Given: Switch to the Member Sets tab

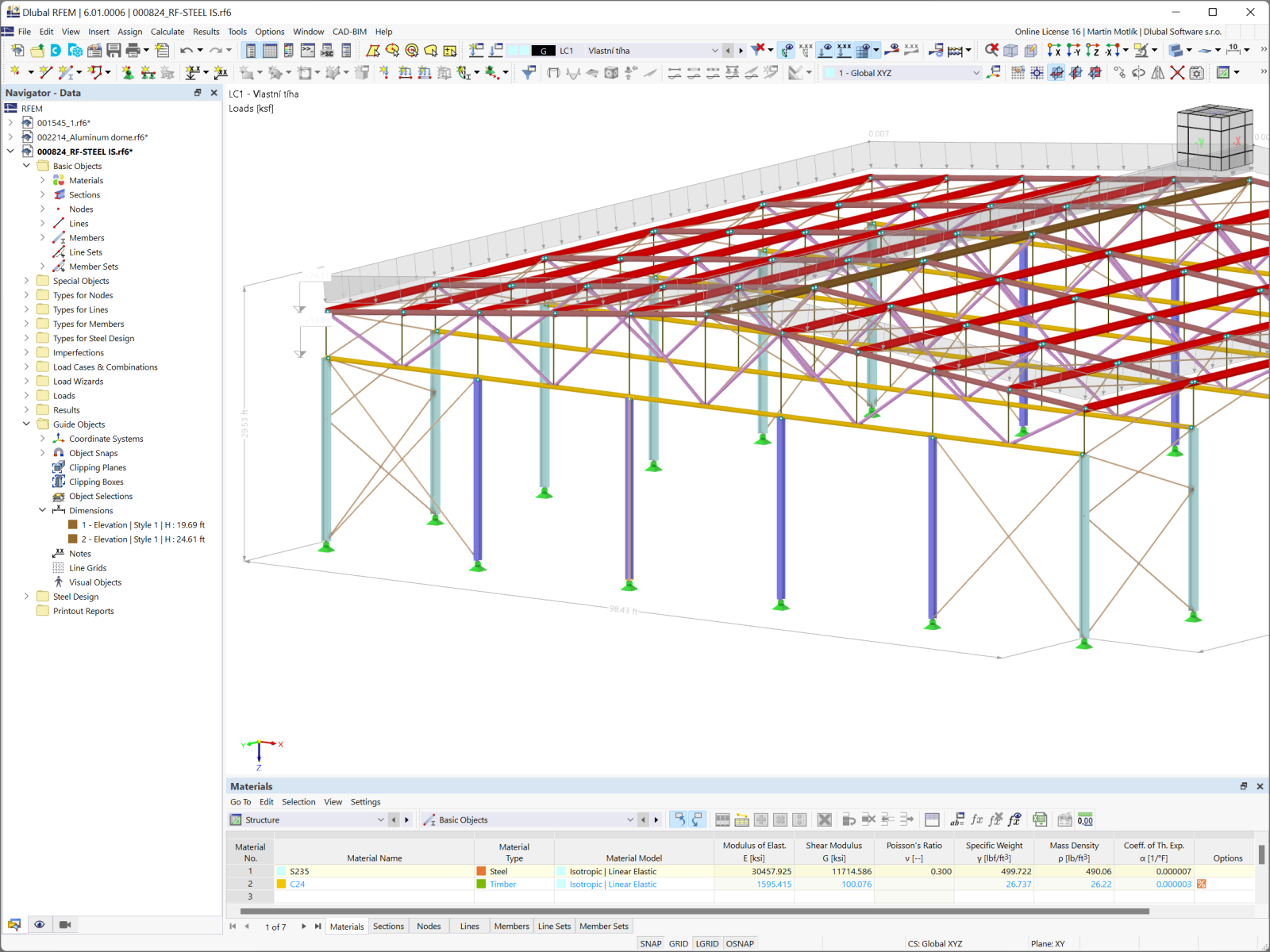Looking at the screenshot, I should click(603, 926).
